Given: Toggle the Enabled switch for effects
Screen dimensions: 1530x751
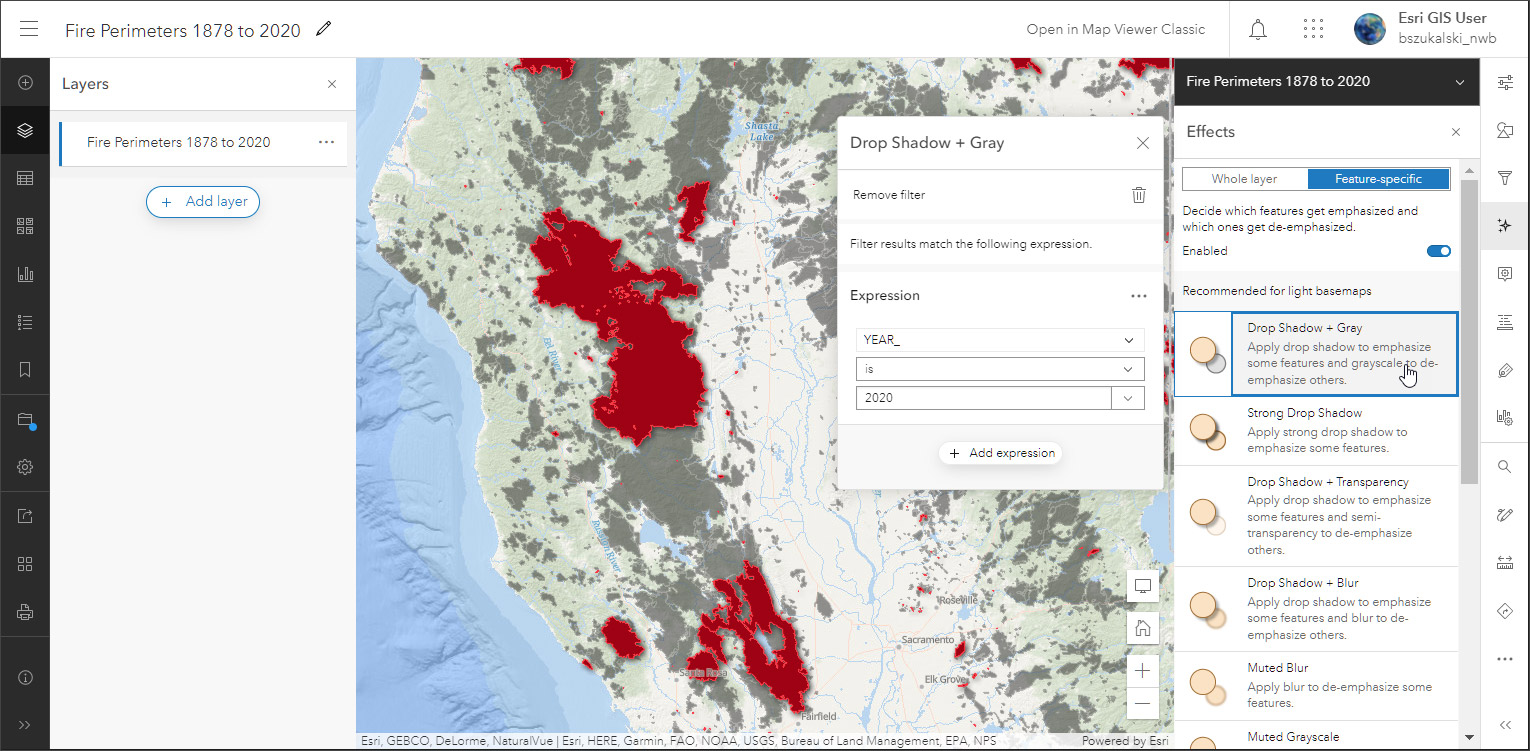Looking at the screenshot, I should click(1439, 251).
